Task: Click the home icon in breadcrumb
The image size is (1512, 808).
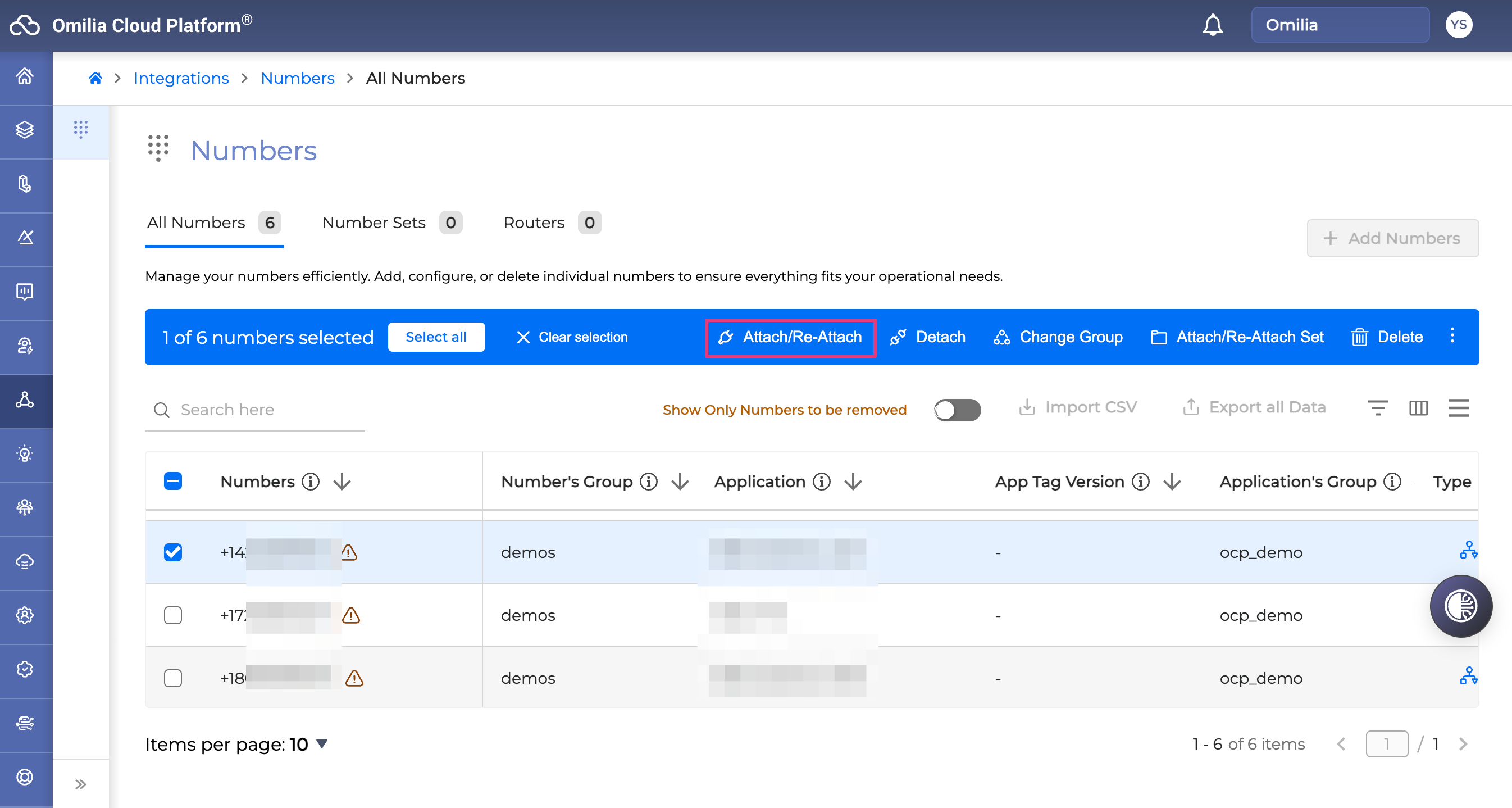Action: [95, 78]
